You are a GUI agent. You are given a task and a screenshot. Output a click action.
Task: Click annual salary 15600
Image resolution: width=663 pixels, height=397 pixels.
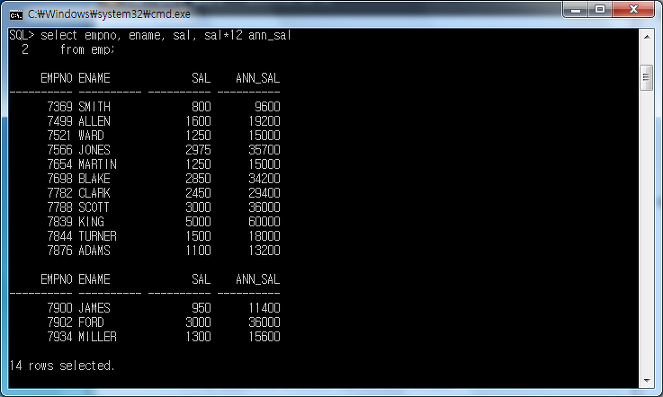[264, 337]
